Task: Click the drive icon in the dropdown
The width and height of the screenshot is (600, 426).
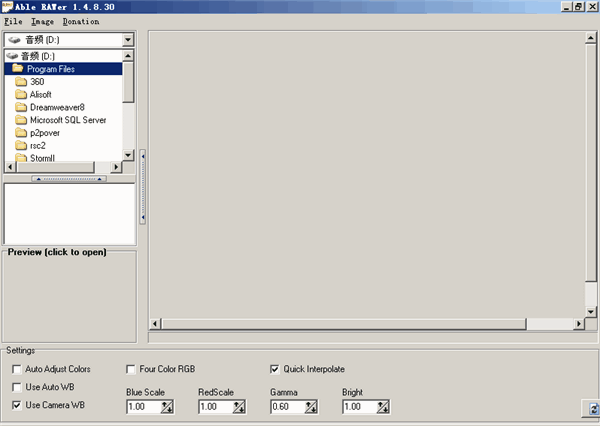Action: pyautogui.click(x=15, y=39)
